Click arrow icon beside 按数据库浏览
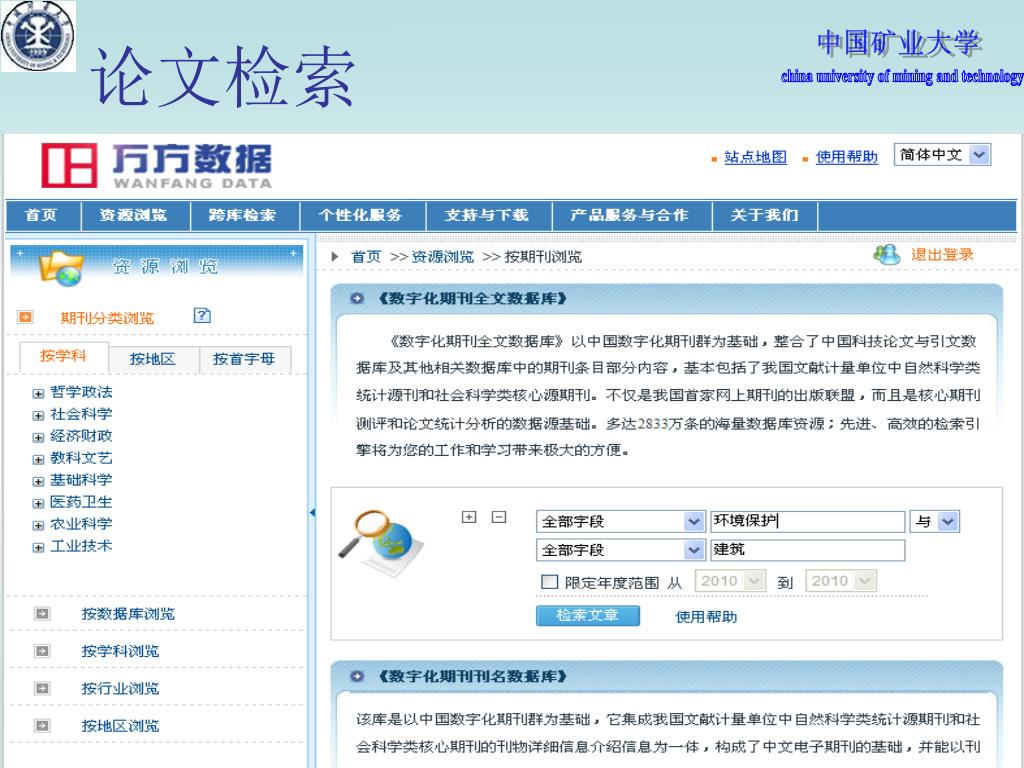 (x=42, y=614)
